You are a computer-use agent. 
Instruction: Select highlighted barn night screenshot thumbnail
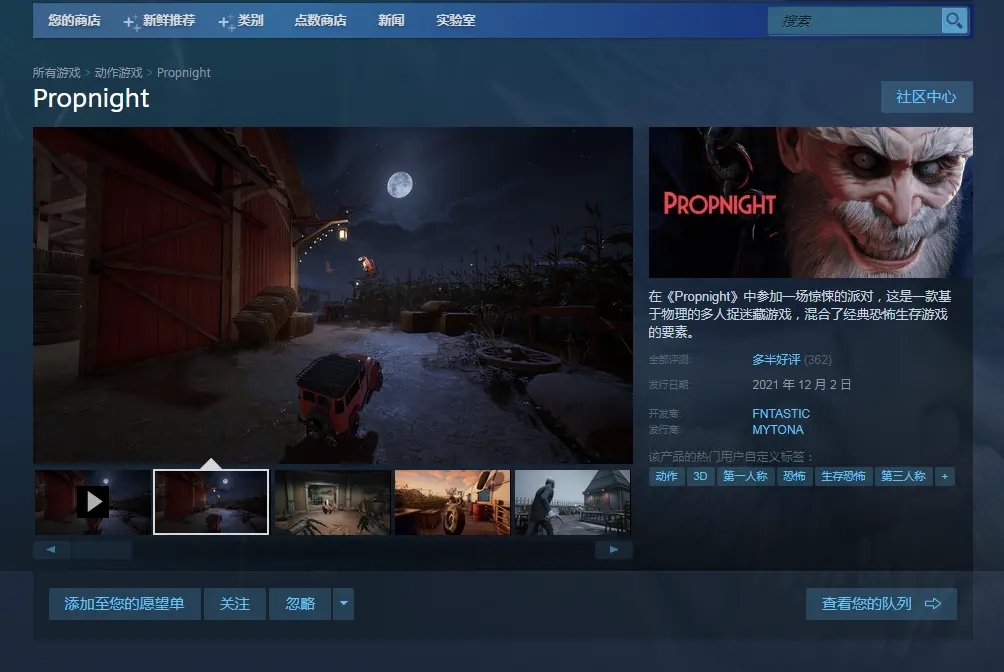point(211,502)
